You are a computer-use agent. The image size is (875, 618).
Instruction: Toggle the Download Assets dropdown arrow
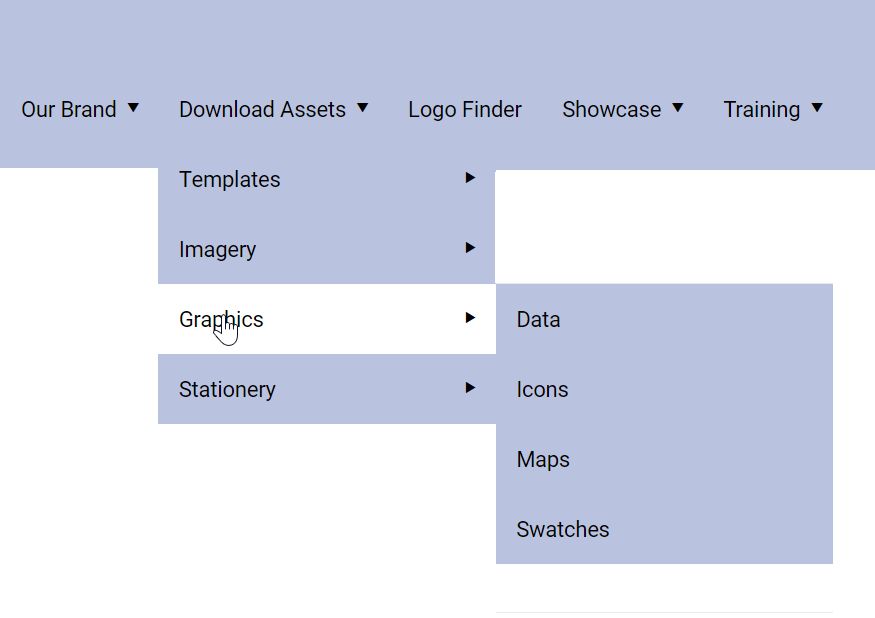(x=363, y=107)
